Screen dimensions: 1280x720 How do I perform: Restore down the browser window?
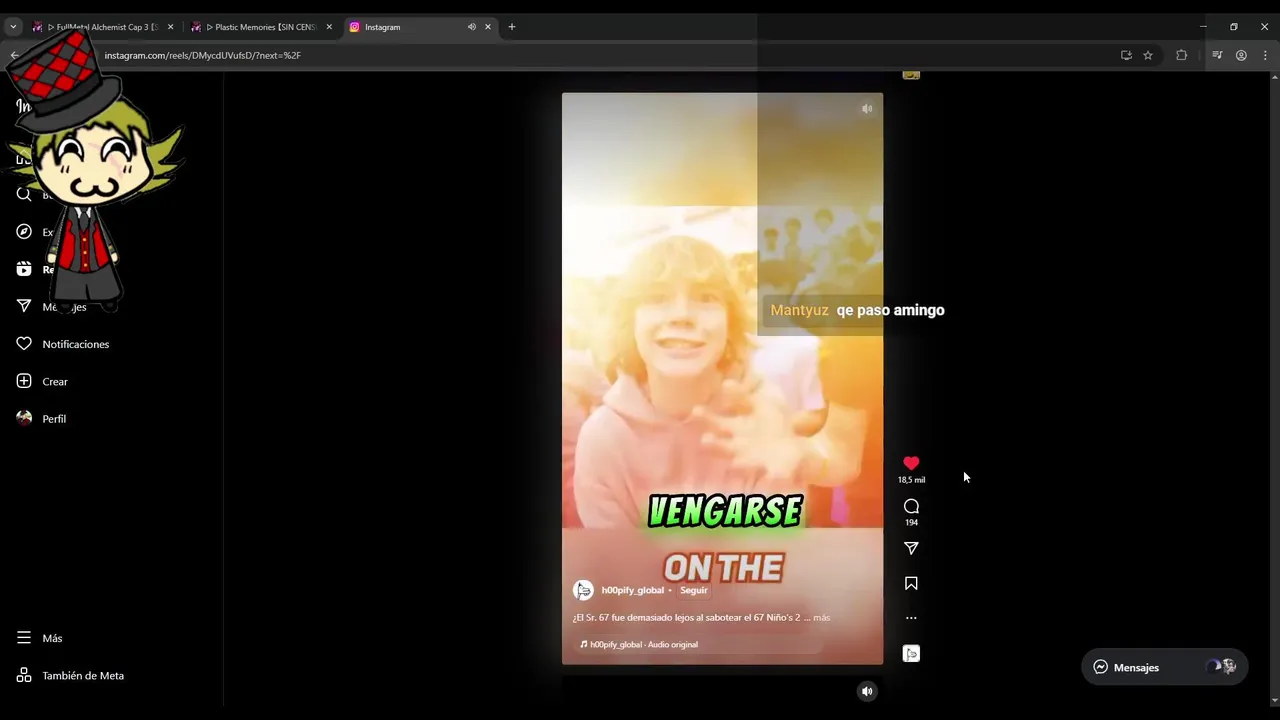[1234, 27]
